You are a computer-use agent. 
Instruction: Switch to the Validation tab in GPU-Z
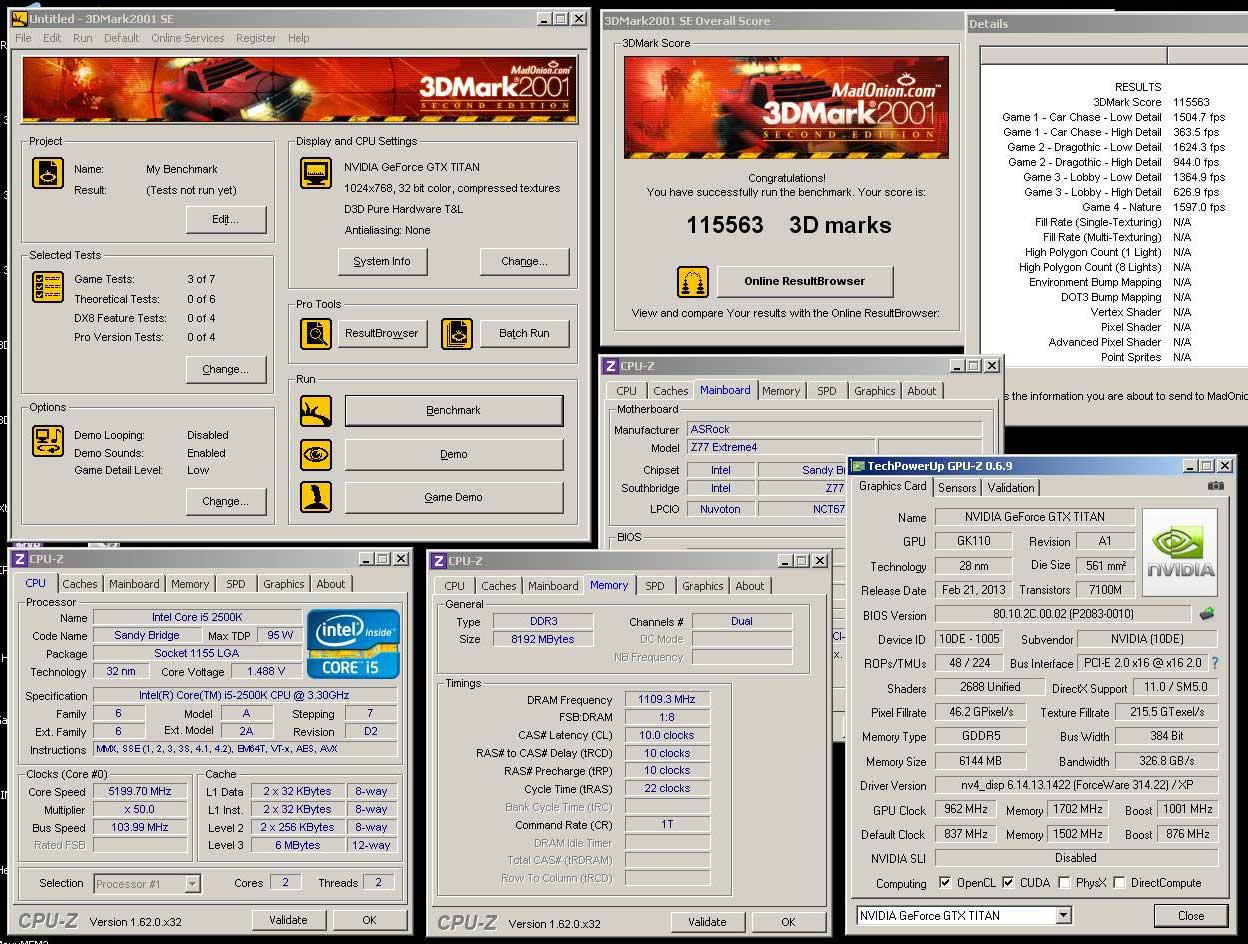pyautogui.click(x=1011, y=488)
